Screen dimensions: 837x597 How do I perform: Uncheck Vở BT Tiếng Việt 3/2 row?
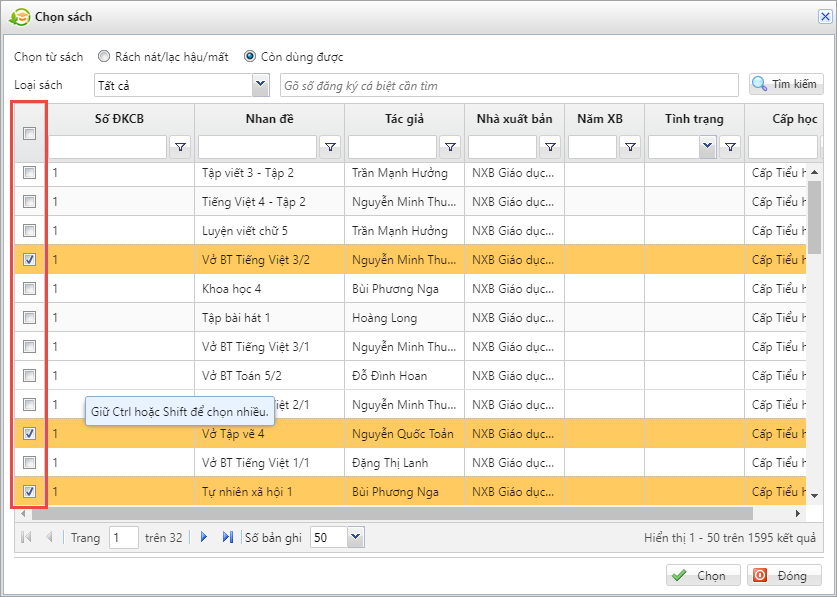tap(30, 260)
